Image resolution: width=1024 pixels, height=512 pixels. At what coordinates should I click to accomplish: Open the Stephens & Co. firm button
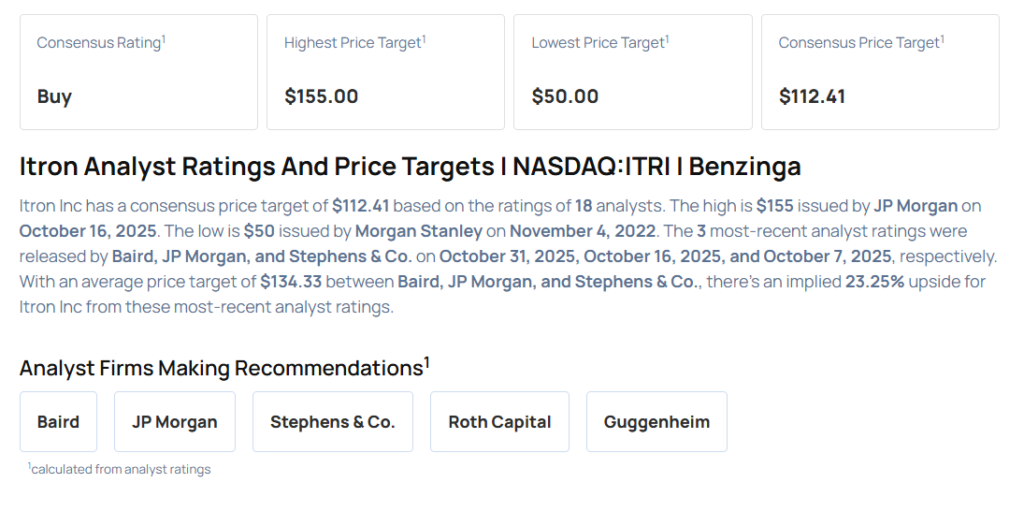coord(332,421)
